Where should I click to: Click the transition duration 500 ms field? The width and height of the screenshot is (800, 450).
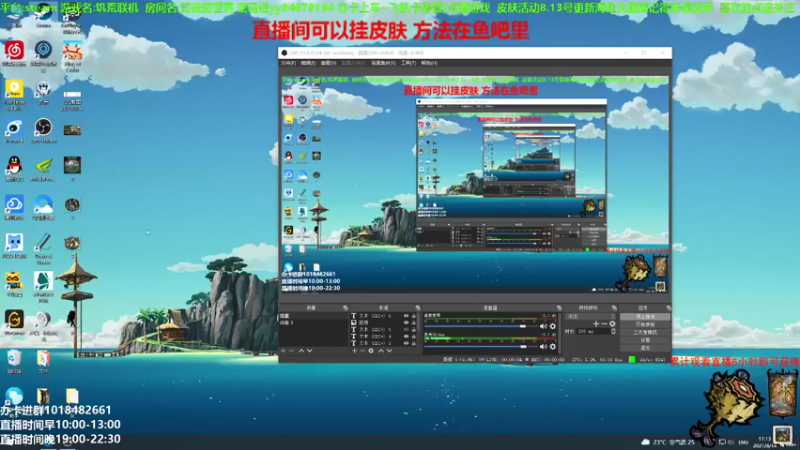[594, 332]
